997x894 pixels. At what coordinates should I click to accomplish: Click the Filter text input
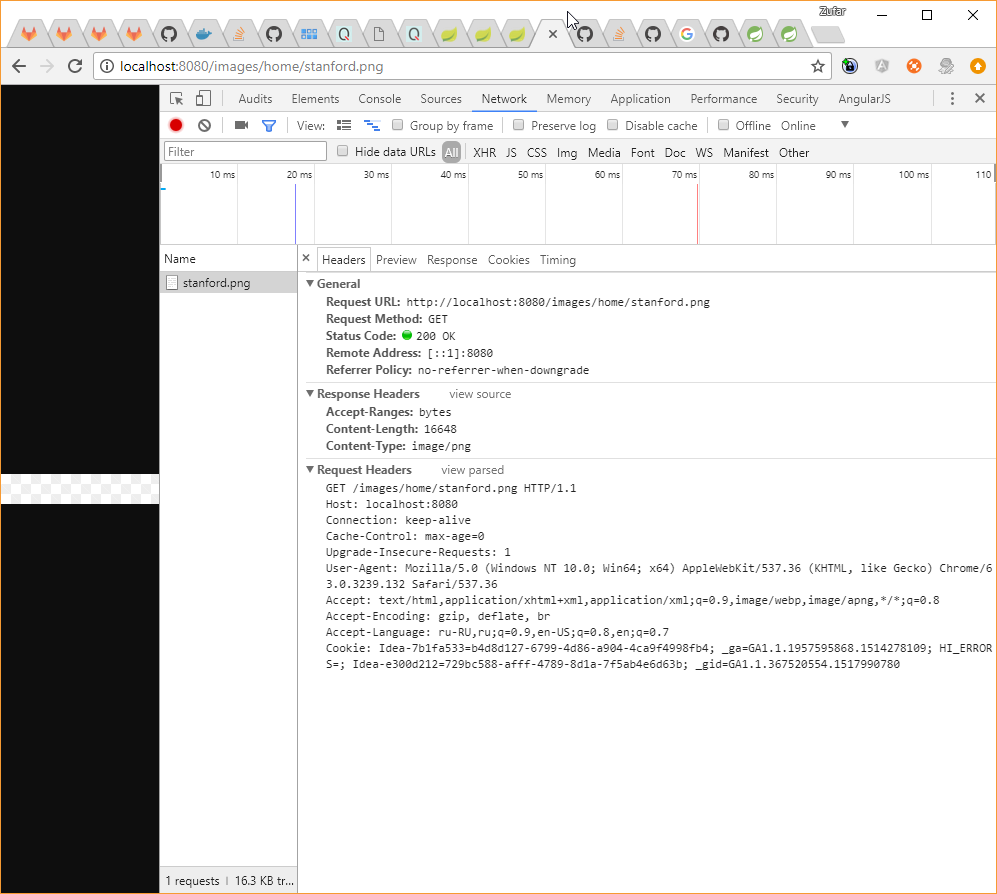coord(245,151)
